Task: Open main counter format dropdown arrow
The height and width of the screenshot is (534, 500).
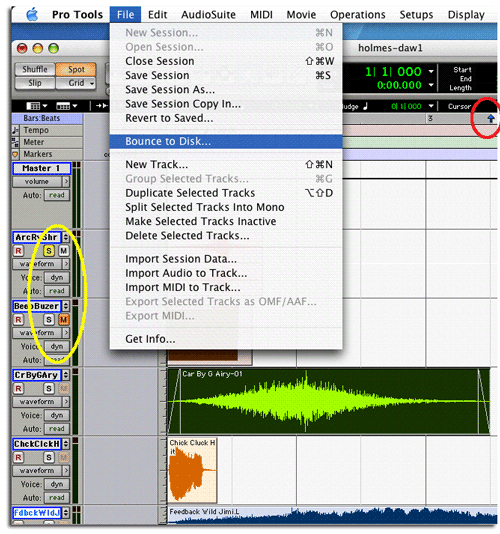Action: [431, 72]
